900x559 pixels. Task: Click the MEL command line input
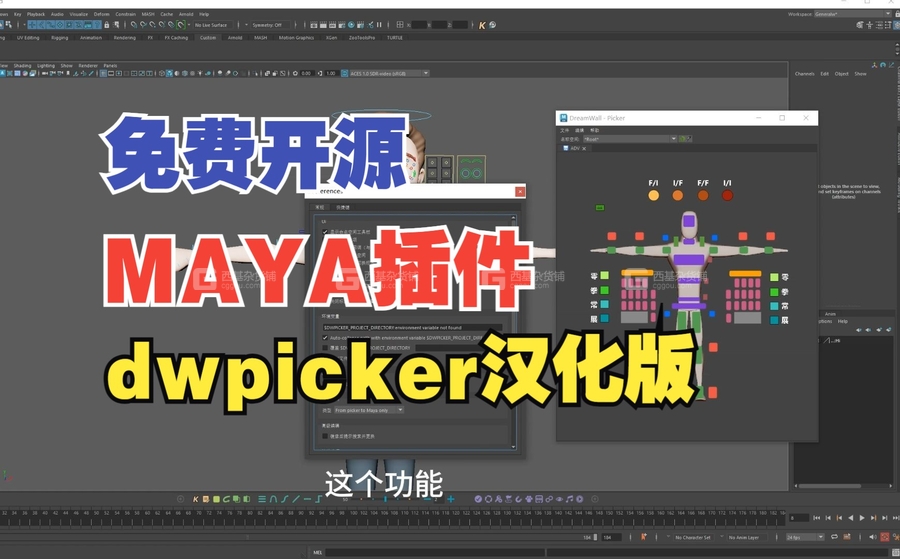pos(433,553)
